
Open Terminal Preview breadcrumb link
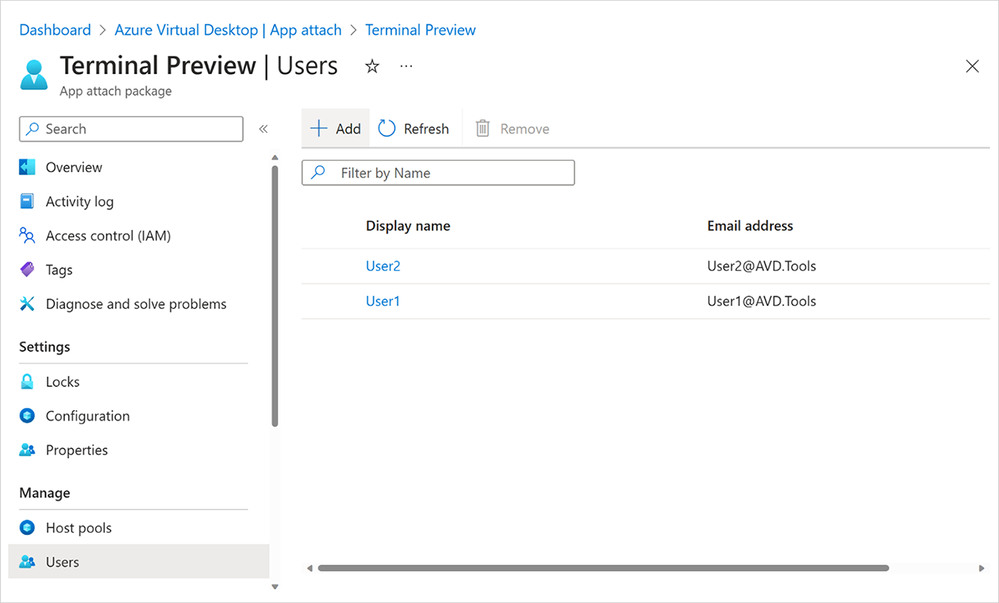click(420, 30)
